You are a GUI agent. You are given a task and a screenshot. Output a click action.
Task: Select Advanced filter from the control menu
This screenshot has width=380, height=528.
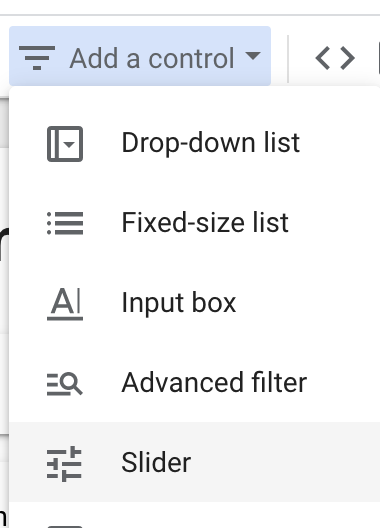[194, 382]
